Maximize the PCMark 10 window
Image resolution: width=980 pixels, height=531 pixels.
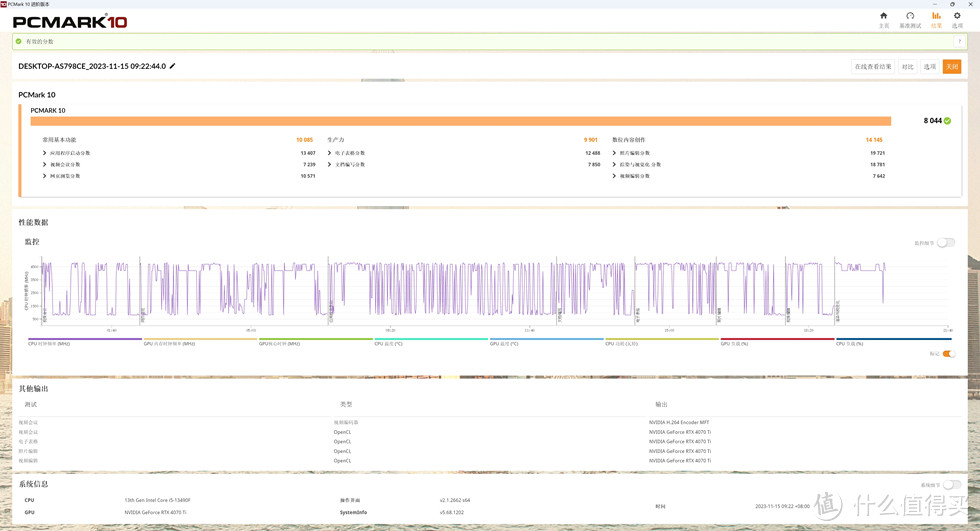[x=952, y=4]
